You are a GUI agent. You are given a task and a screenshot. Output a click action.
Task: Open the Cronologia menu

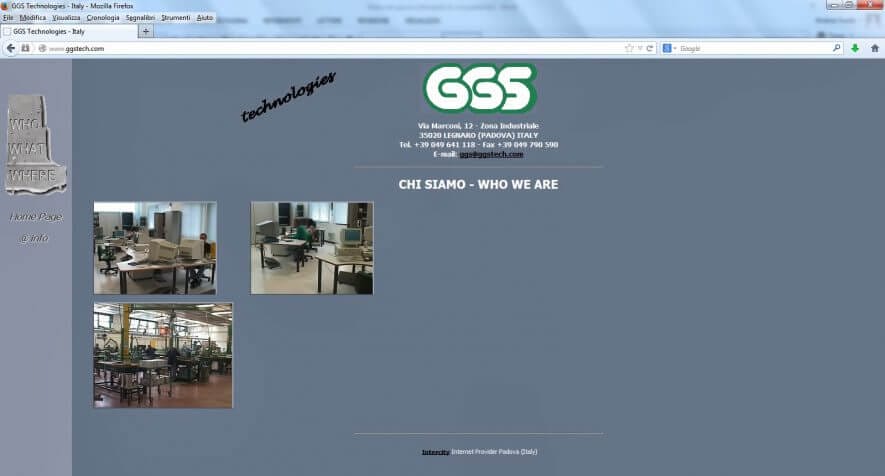[x=102, y=18]
